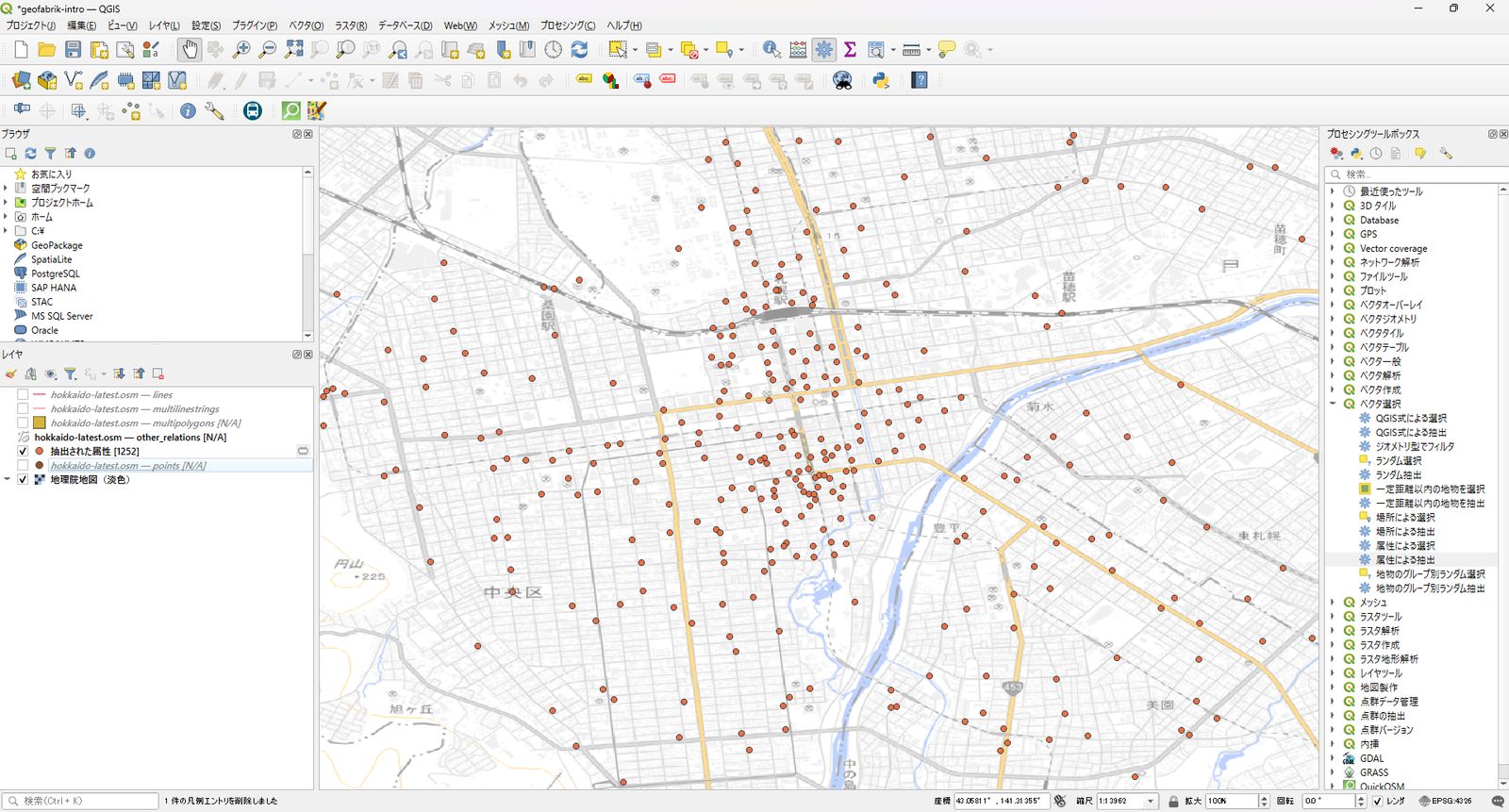The image size is (1509, 812).
Task: Expand the ラスタ解析 toolbox group
Action: [x=1333, y=631]
